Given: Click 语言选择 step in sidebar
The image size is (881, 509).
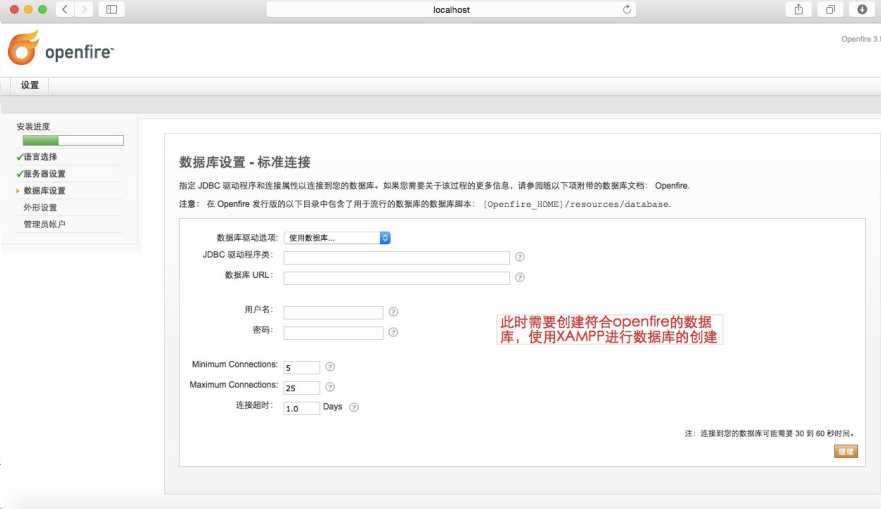Looking at the screenshot, I should coord(40,157).
